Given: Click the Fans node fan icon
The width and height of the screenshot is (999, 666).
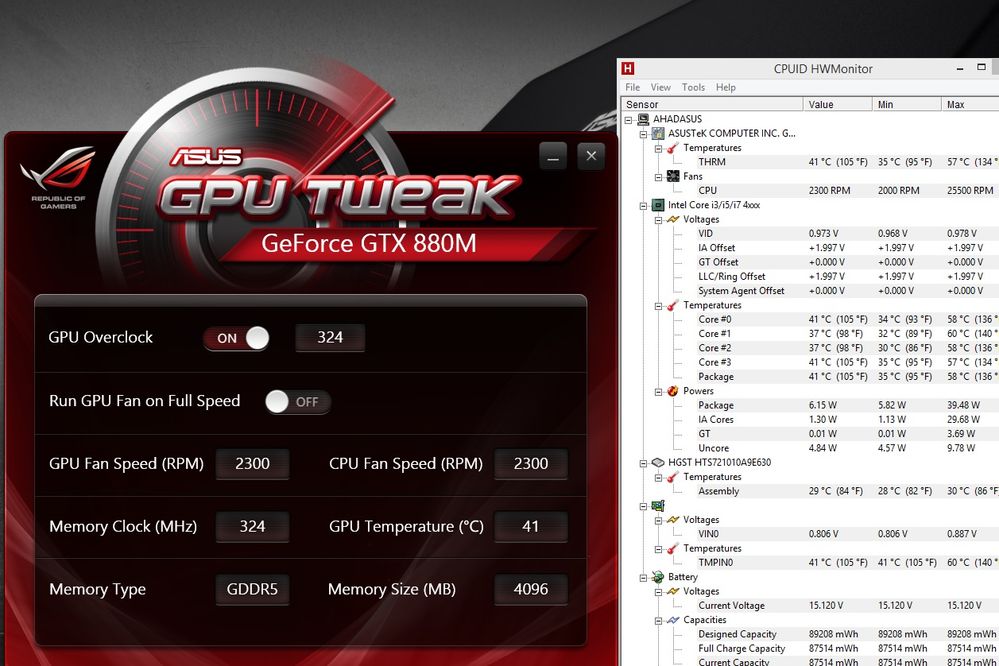Looking at the screenshot, I should (x=673, y=176).
